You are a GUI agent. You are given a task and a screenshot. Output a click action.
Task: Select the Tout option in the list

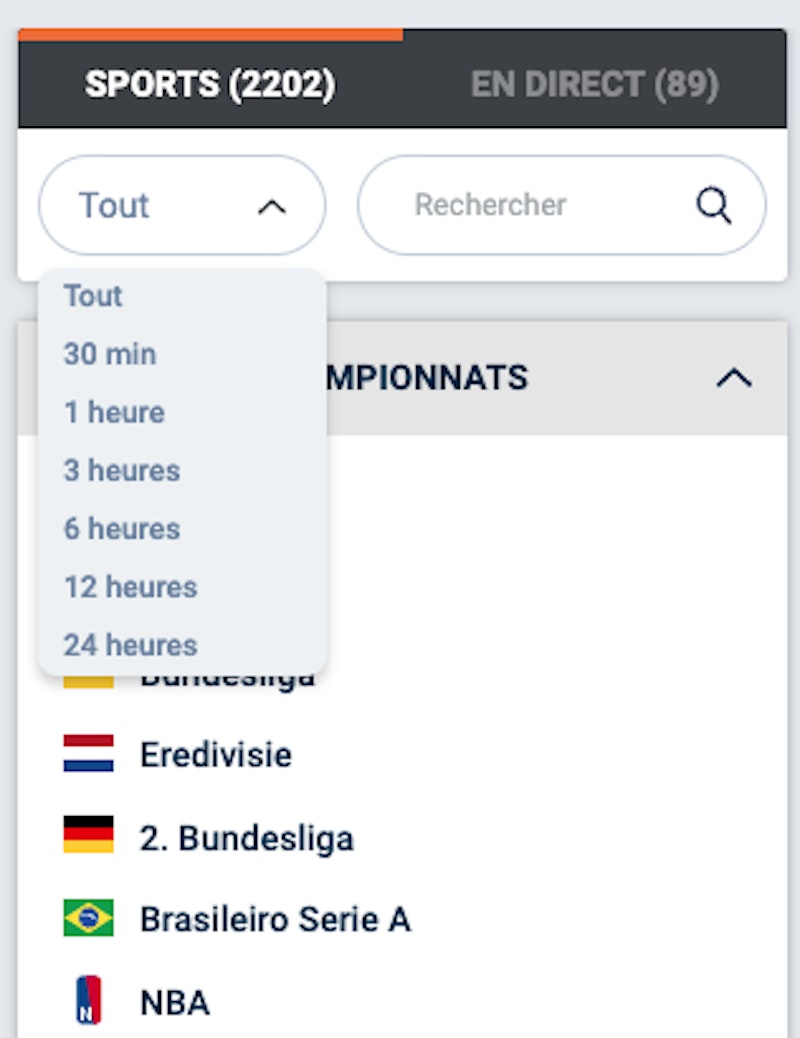tap(93, 296)
